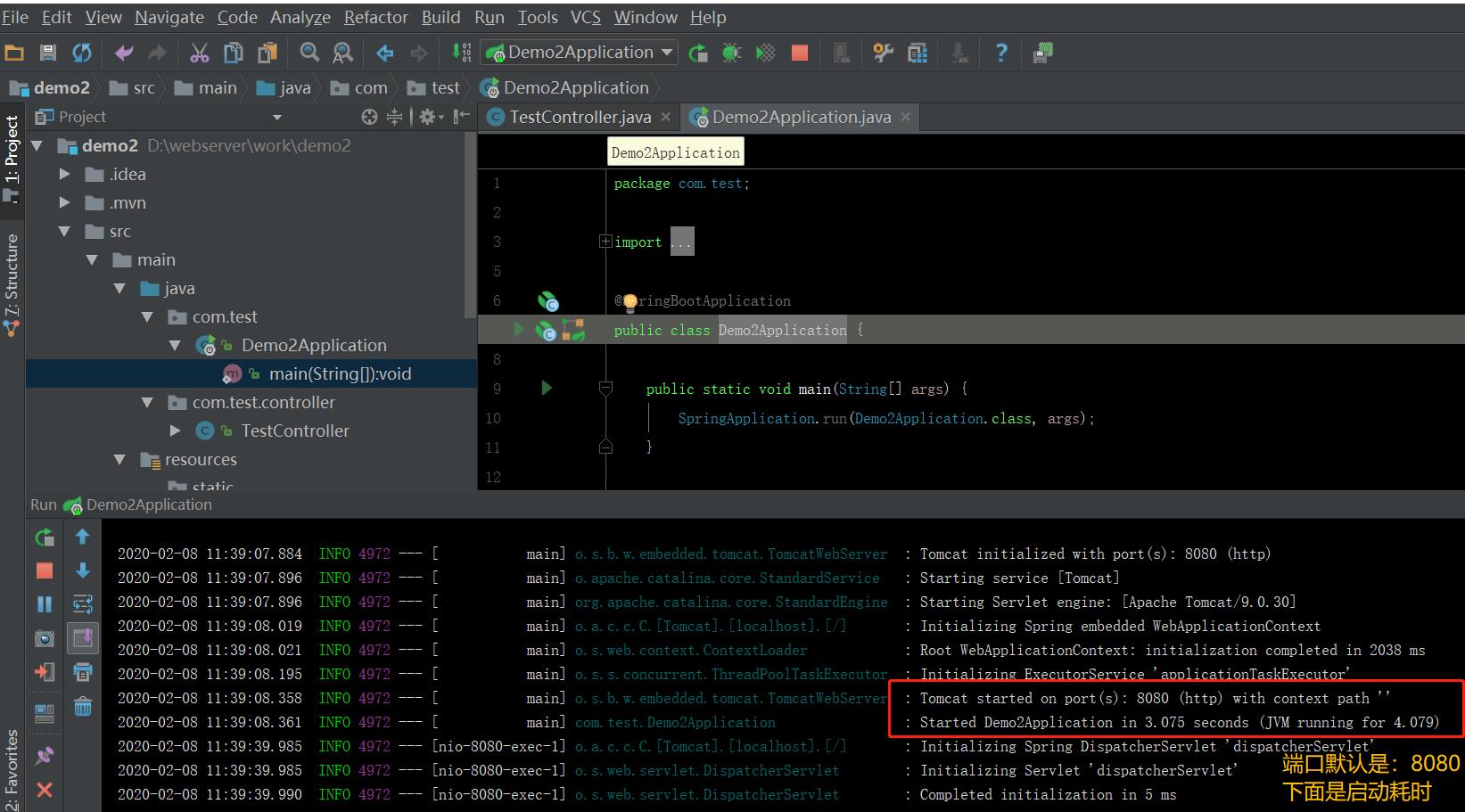Open the VCS menu

click(586, 17)
